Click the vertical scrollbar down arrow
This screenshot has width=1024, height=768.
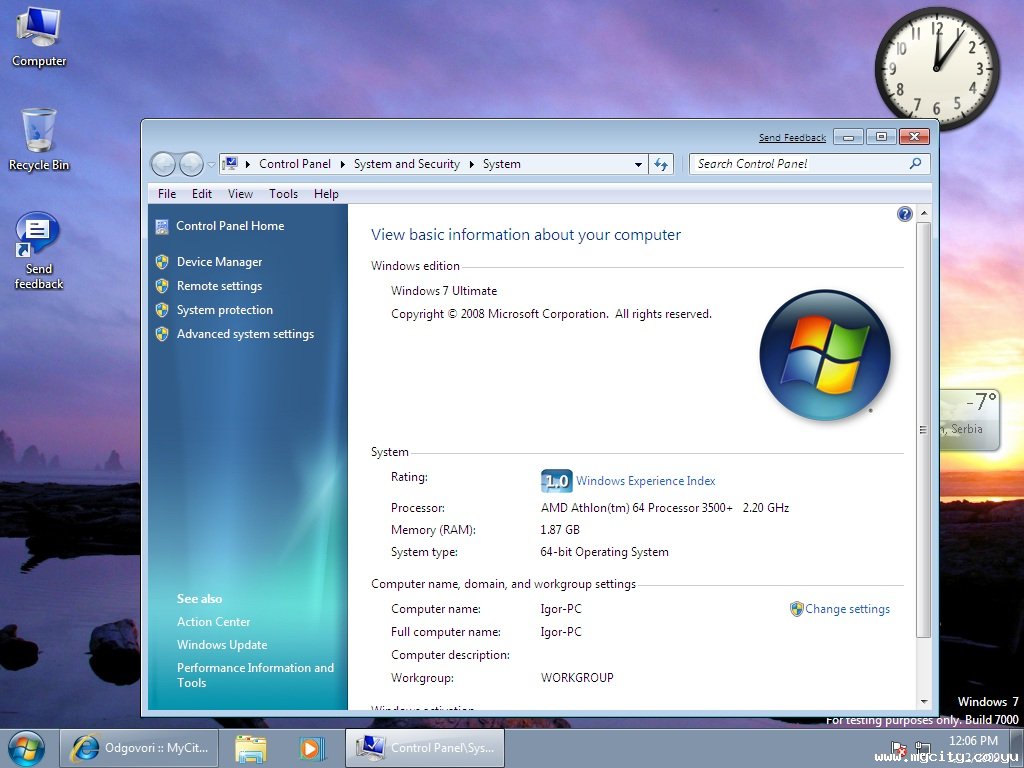click(923, 701)
